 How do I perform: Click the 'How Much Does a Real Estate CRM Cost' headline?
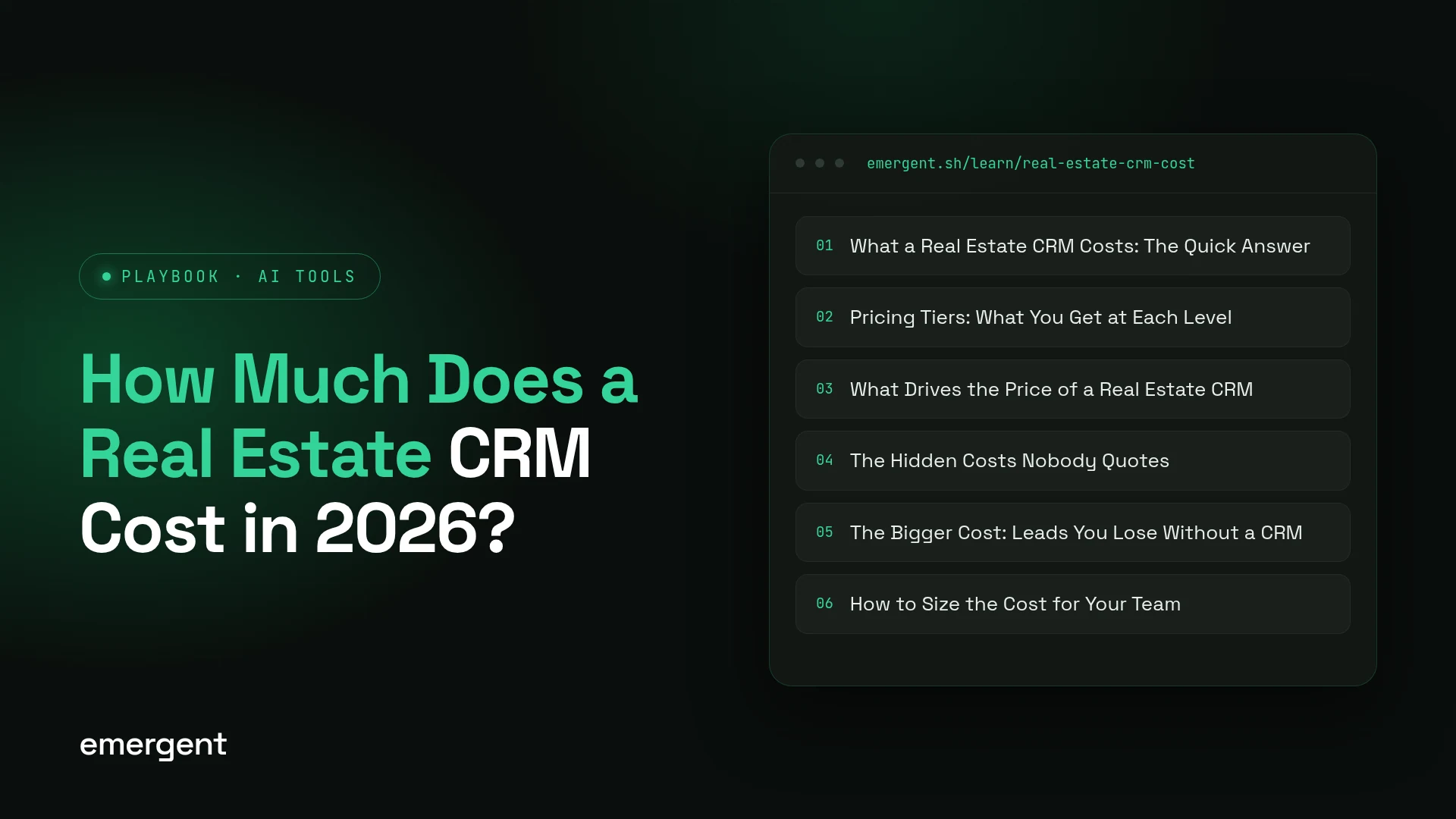pos(359,453)
